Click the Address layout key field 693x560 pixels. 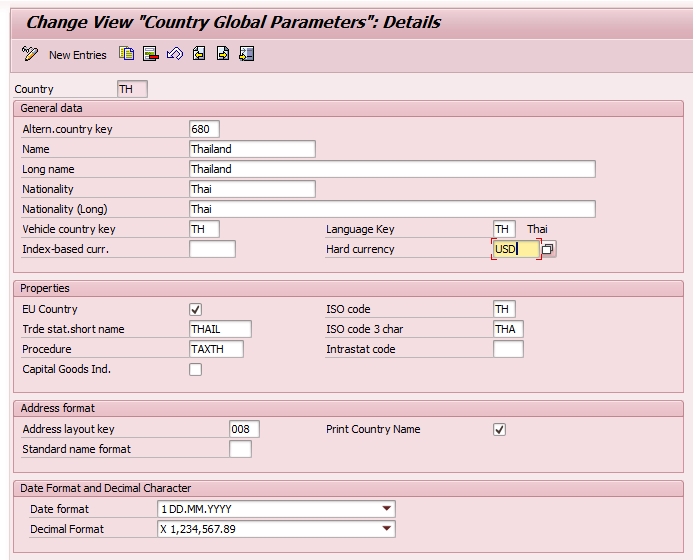(244, 429)
